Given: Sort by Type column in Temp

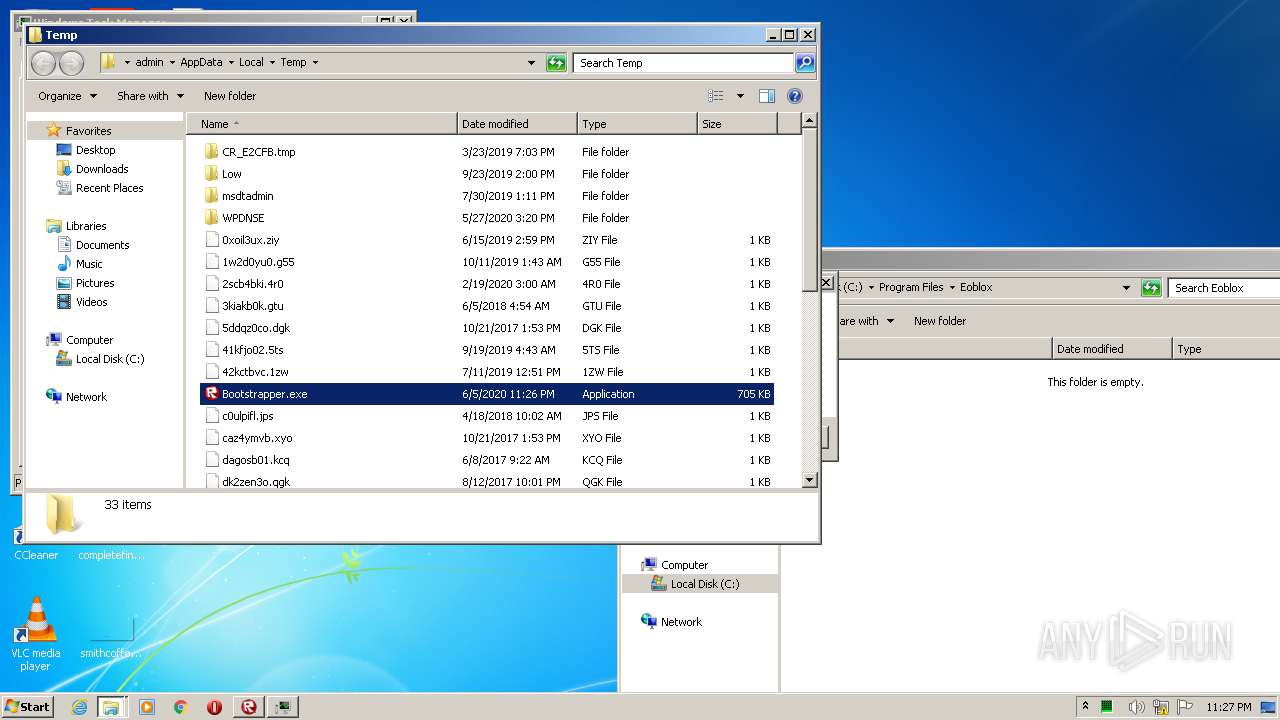Looking at the screenshot, I should tap(637, 124).
